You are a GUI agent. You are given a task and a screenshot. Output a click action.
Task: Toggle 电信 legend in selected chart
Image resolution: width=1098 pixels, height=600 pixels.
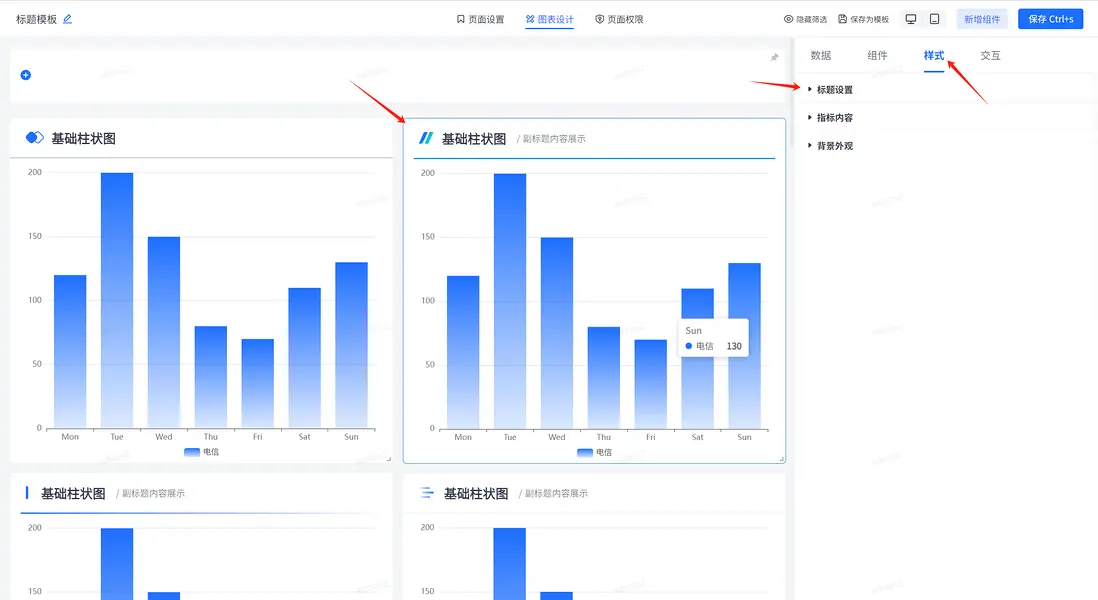595,453
